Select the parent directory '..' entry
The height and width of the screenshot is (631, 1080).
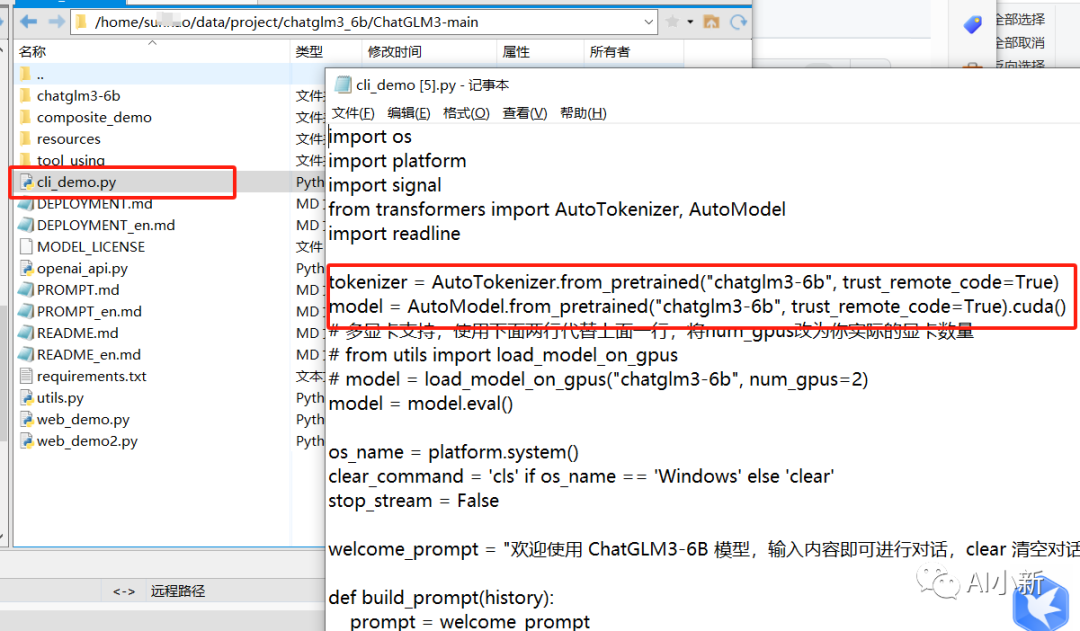coord(40,74)
